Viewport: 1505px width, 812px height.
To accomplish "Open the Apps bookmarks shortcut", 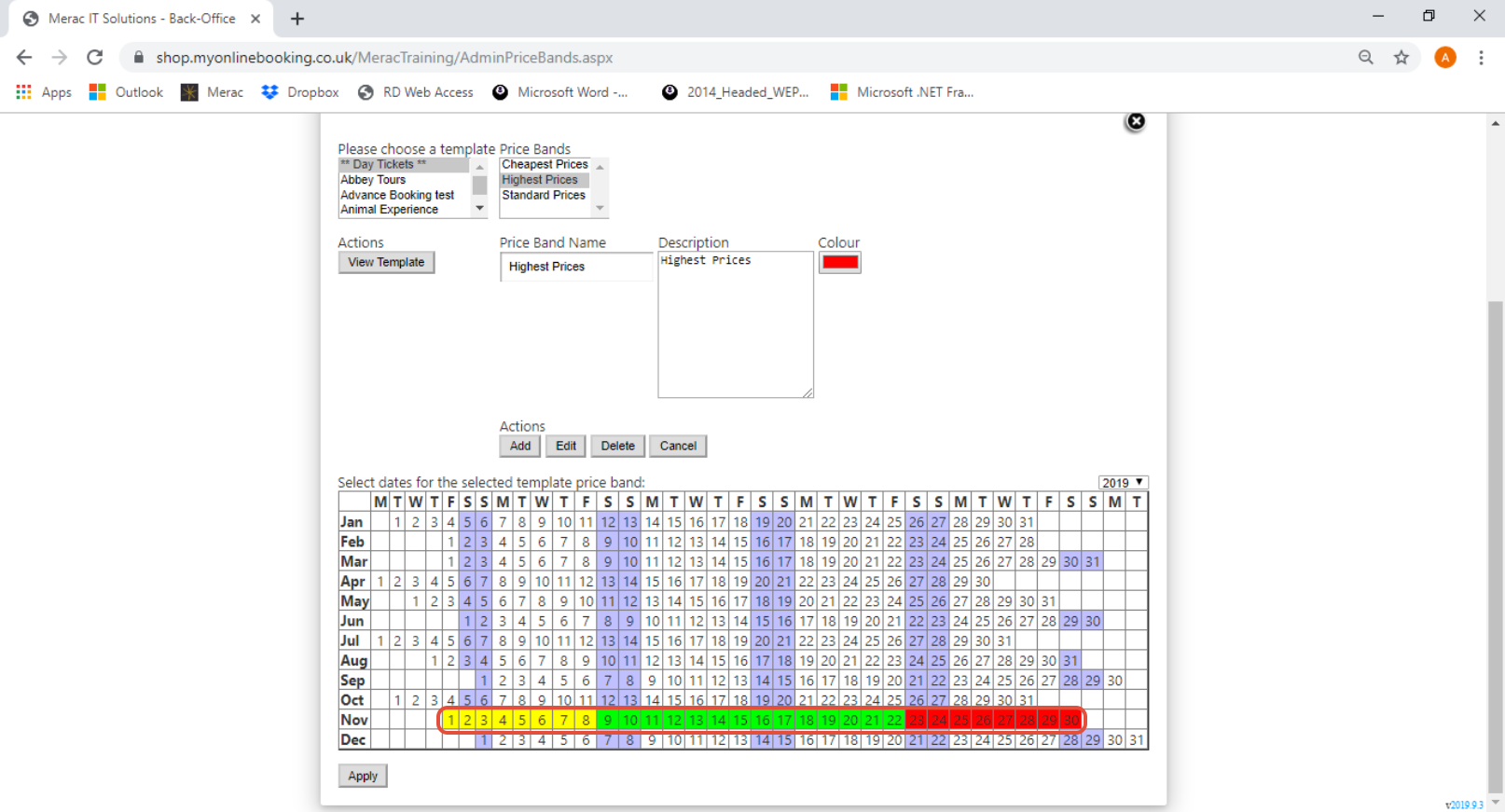I will [44, 92].
